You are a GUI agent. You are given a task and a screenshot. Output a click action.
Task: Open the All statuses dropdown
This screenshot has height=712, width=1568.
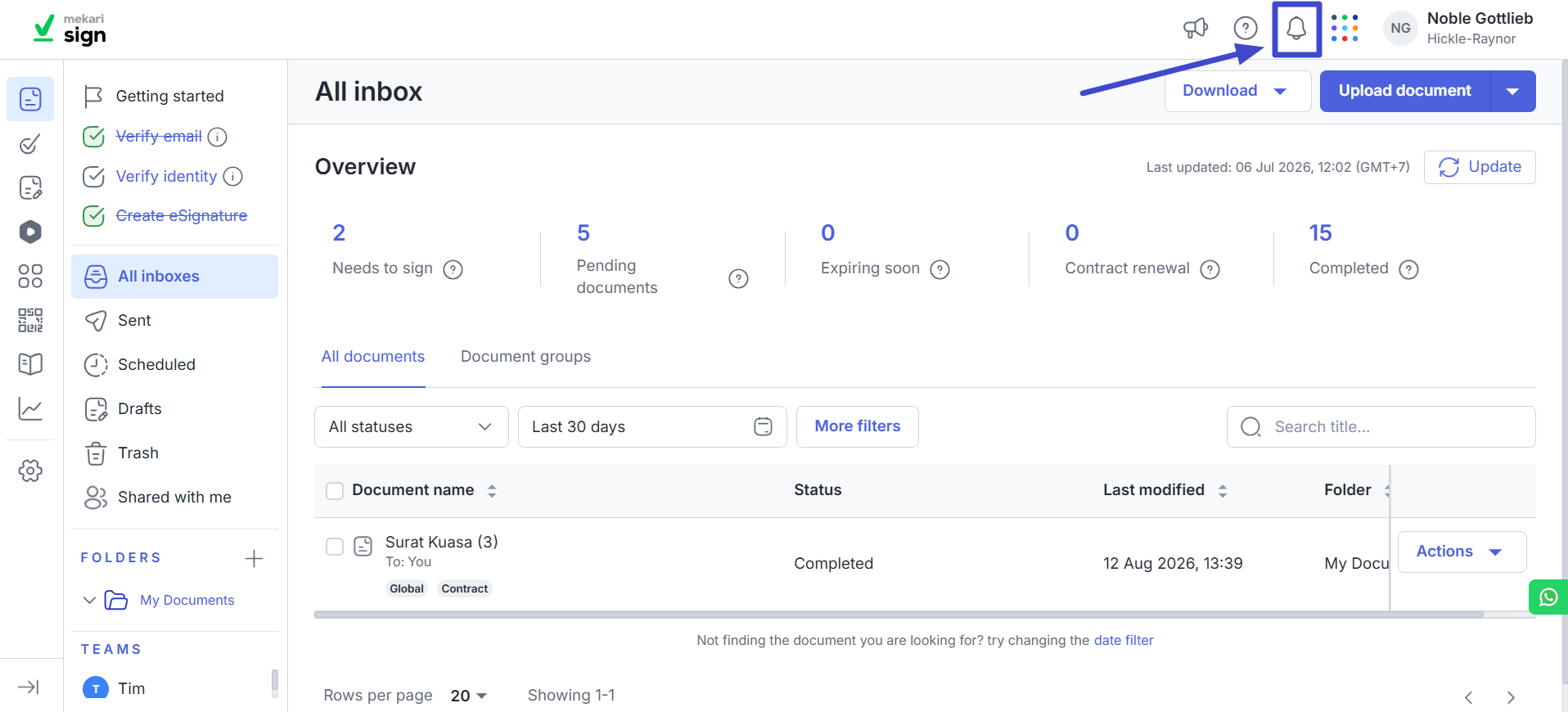[411, 426]
